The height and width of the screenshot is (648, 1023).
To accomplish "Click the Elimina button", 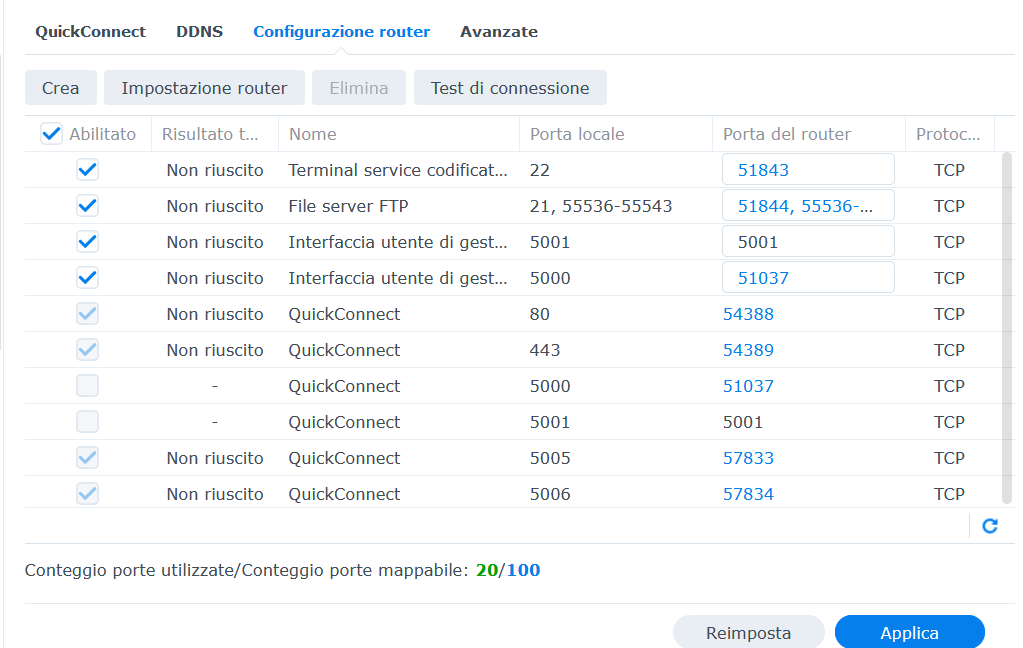I will coord(359,88).
